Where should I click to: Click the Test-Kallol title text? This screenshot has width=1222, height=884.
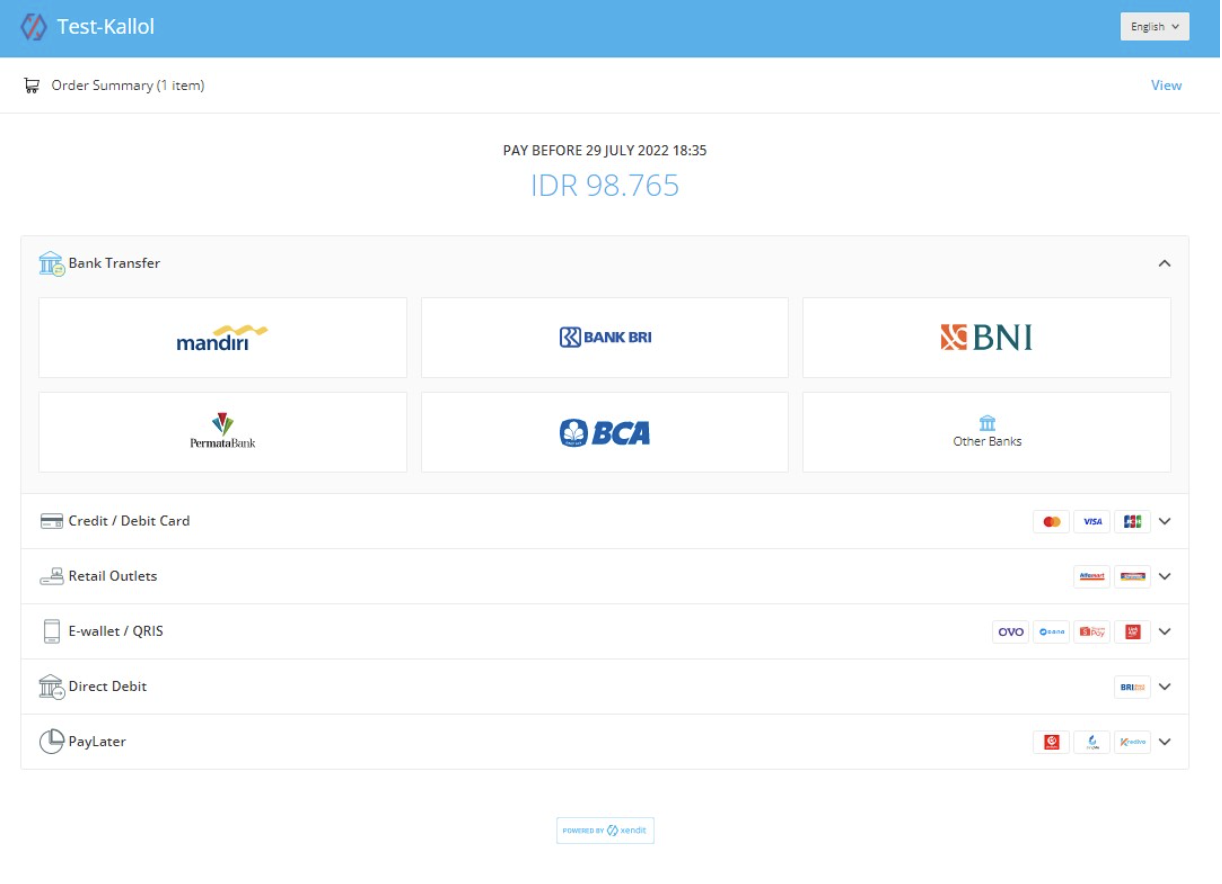[106, 27]
